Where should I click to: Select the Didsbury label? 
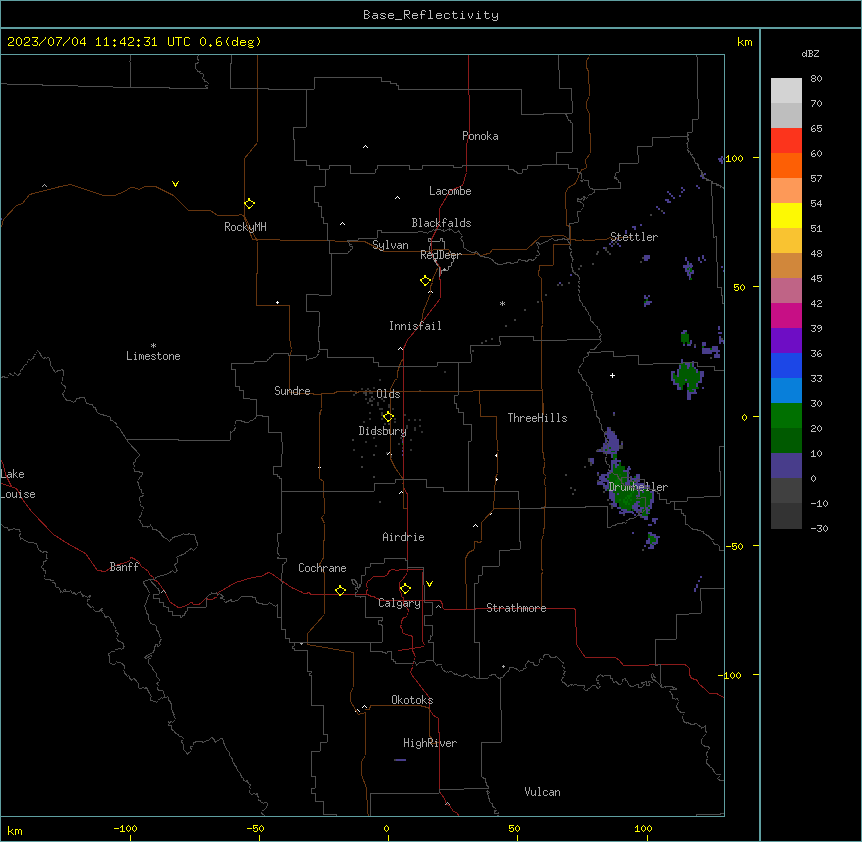click(x=383, y=431)
